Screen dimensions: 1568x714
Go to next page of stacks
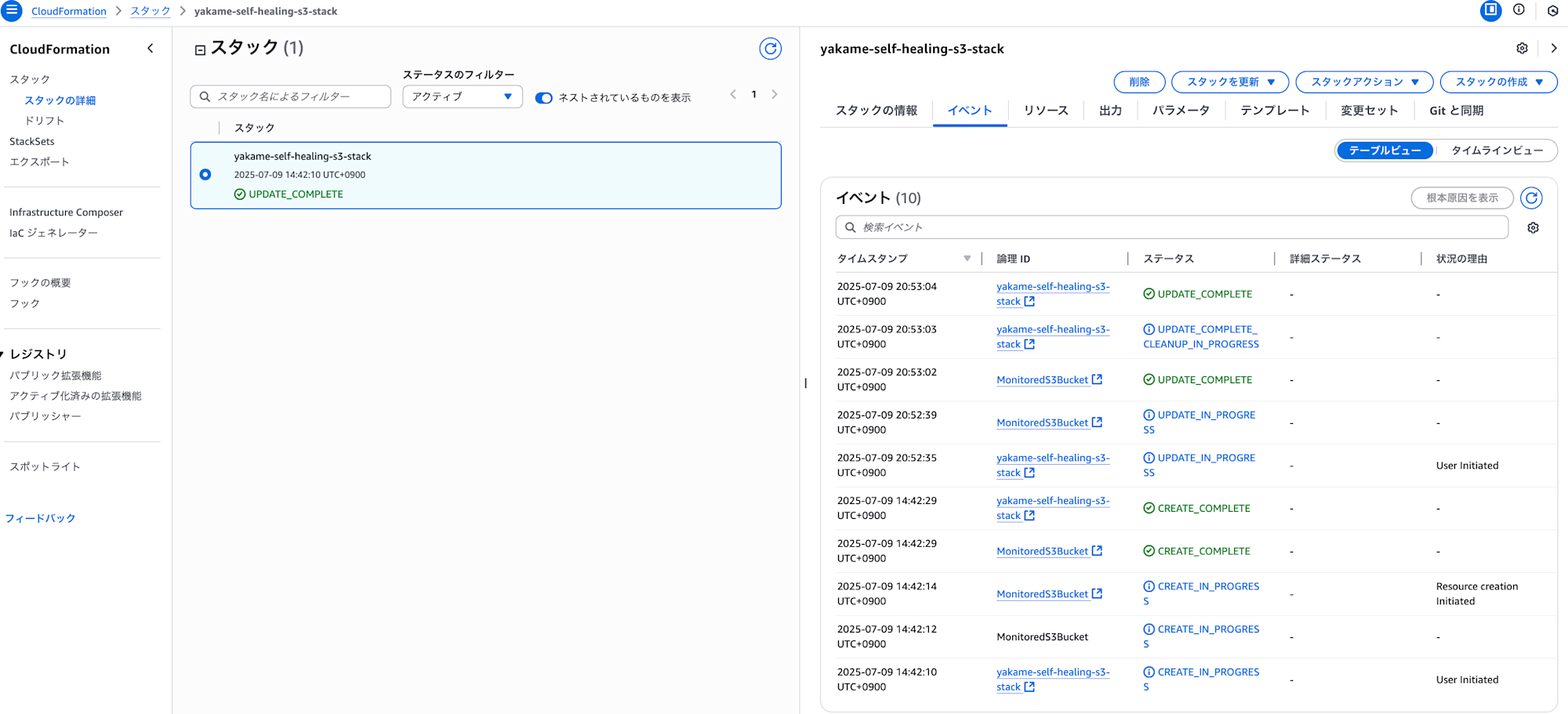[x=775, y=94]
